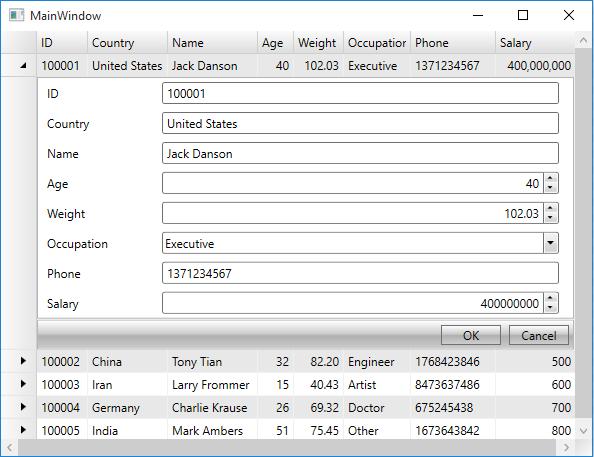
Task: Select the salary cell 400,000,000
Action: point(535,66)
